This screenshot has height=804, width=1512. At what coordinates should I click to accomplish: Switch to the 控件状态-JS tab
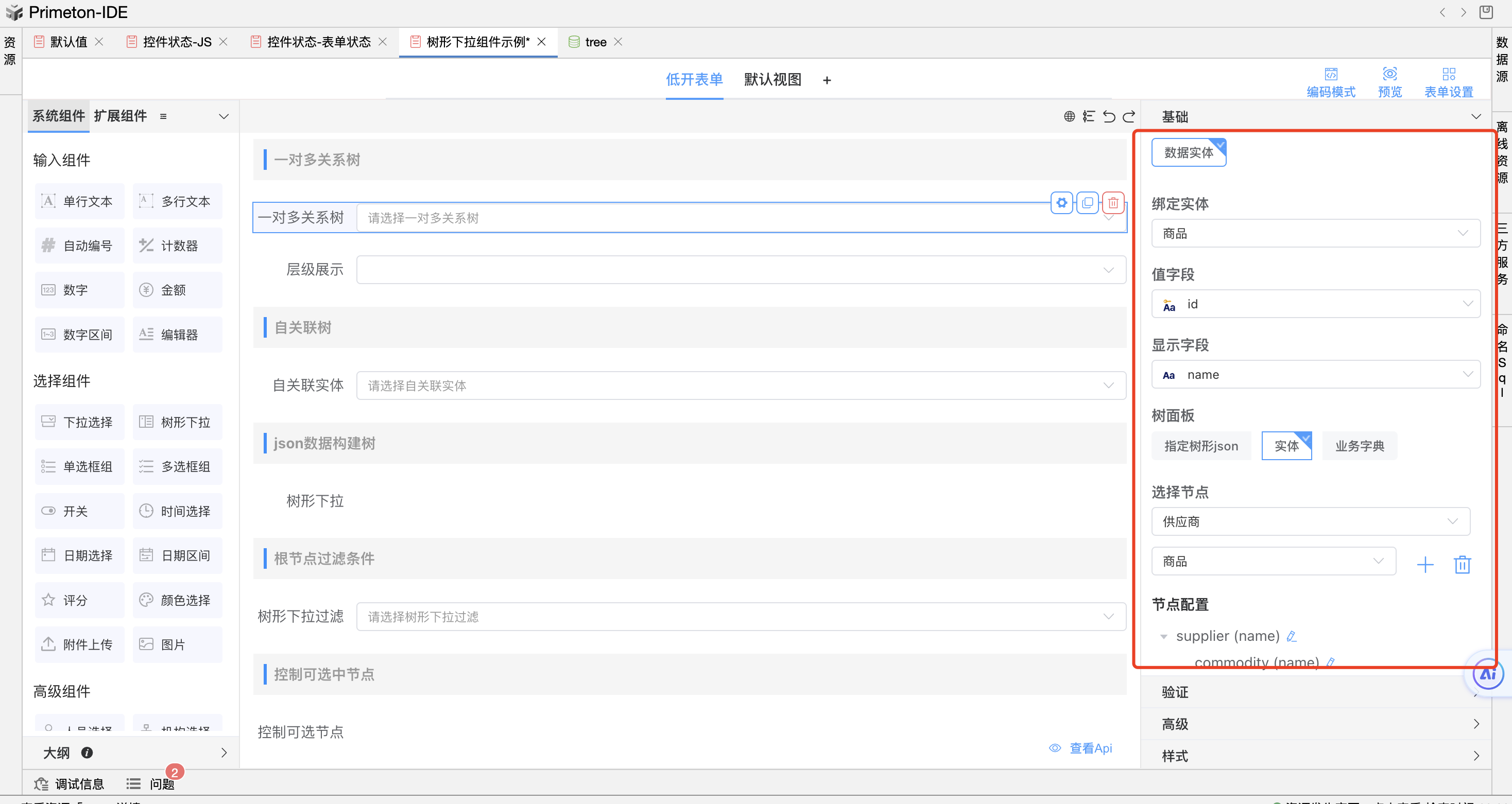(x=177, y=42)
